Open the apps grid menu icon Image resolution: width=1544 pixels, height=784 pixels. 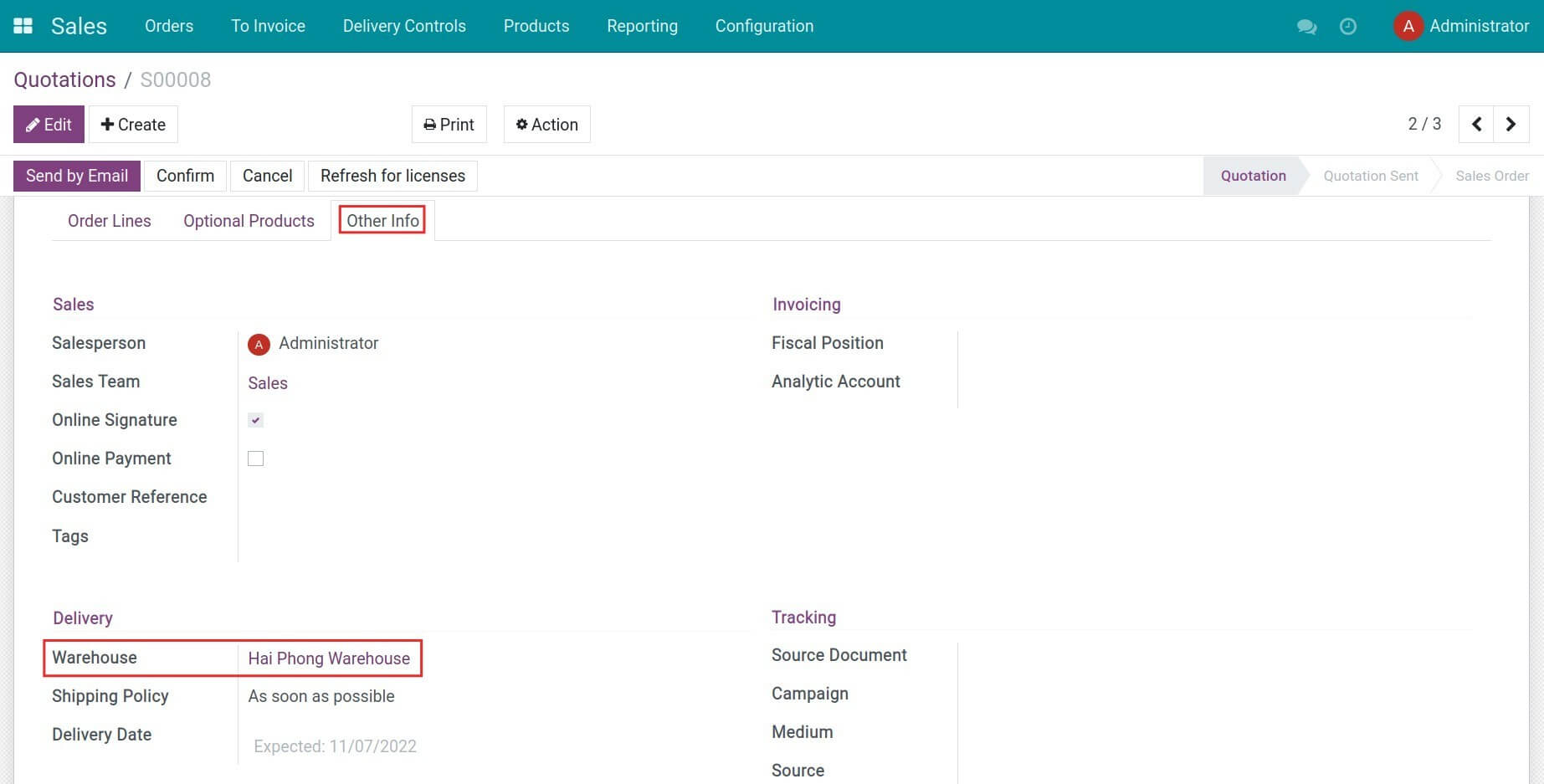pos(23,26)
